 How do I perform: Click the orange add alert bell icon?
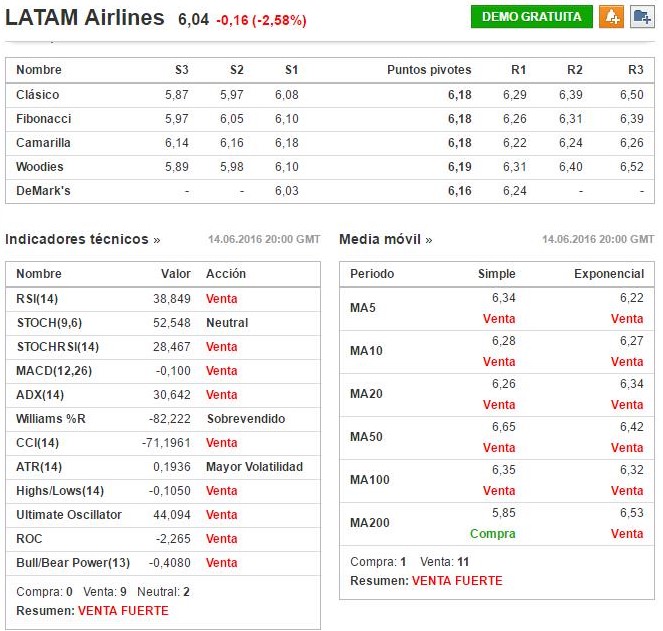[610, 17]
